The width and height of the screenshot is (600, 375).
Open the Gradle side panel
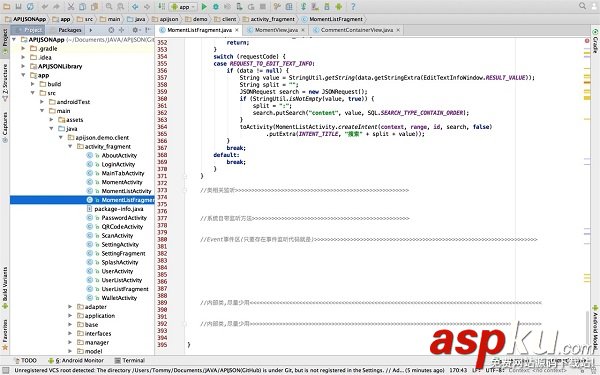pyautogui.click(x=595, y=41)
